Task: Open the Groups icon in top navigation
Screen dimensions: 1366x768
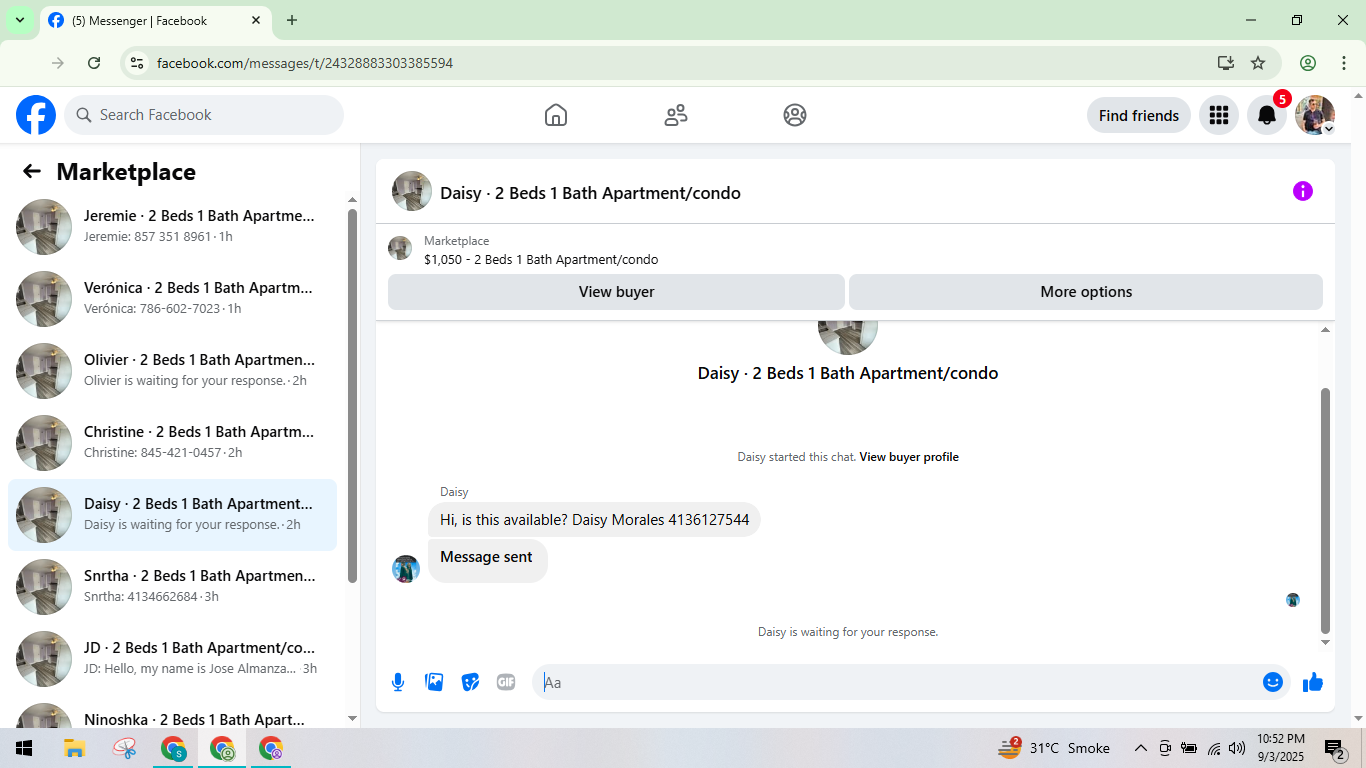Action: [795, 115]
